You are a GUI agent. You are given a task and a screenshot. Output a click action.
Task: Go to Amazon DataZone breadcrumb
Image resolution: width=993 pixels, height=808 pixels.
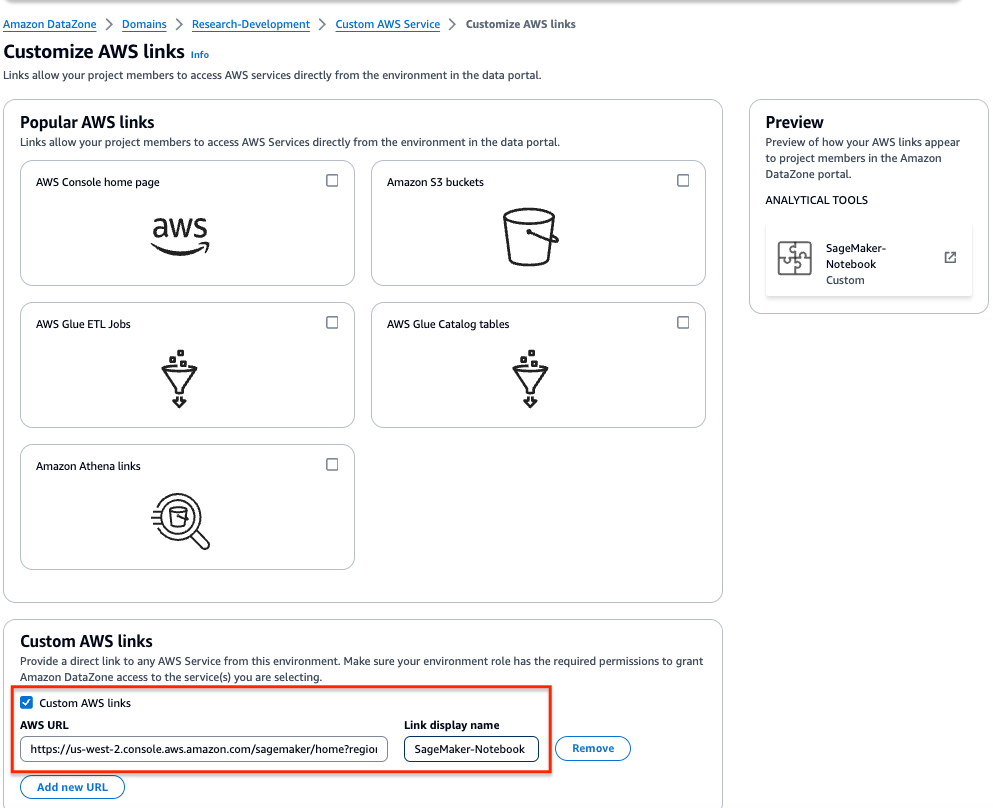pyautogui.click(x=49, y=24)
